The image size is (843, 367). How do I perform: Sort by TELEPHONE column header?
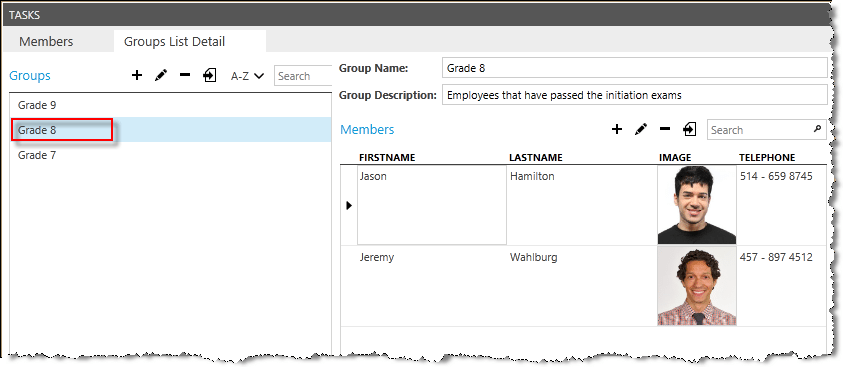pyautogui.click(x=767, y=157)
